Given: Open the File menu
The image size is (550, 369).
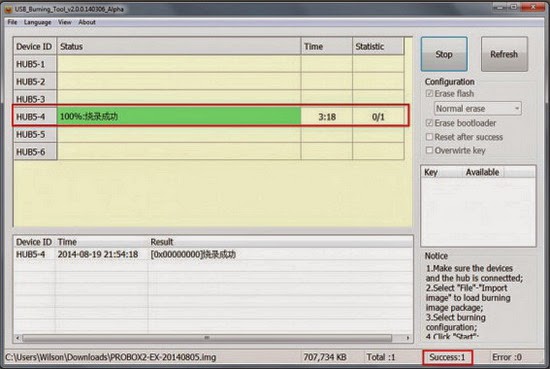Looking at the screenshot, I should 12,22.
